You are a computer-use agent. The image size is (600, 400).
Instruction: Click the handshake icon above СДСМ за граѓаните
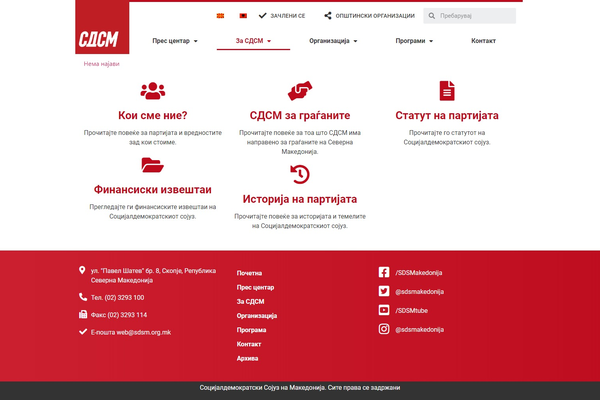click(x=300, y=91)
